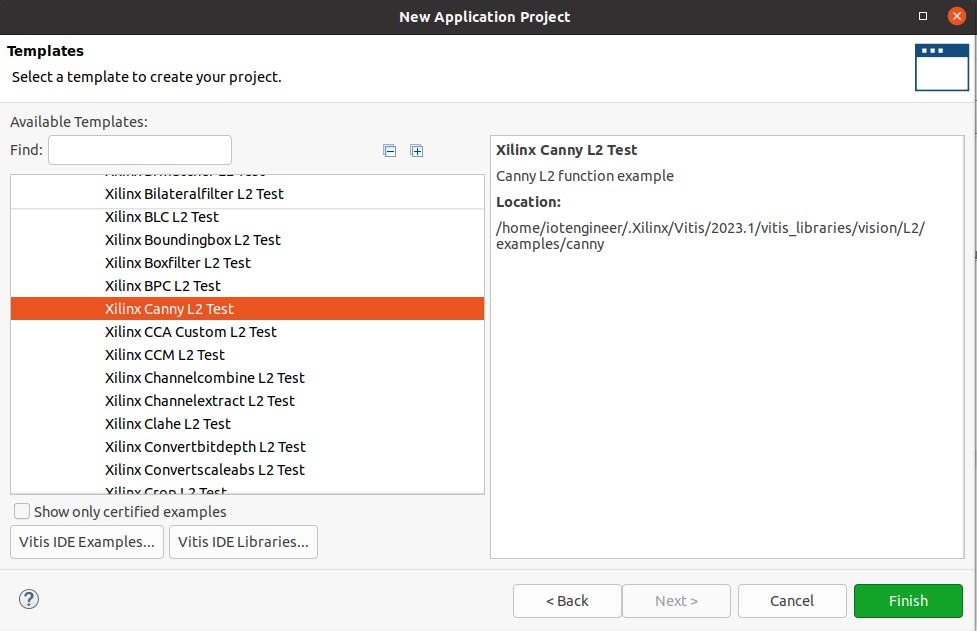Pick Xilinx CCA Custom L2 Test
This screenshot has height=631, width=977.
pyautogui.click(x=190, y=332)
